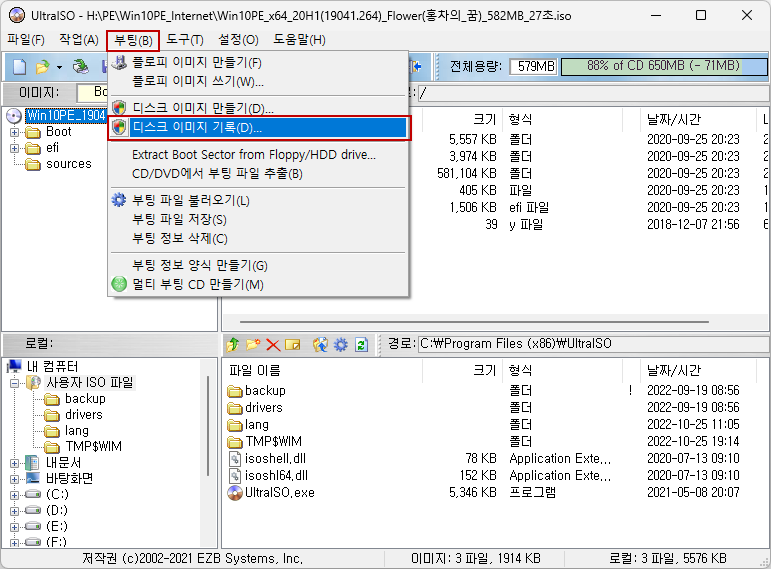Sort local files by 크기 column

(463, 370)
